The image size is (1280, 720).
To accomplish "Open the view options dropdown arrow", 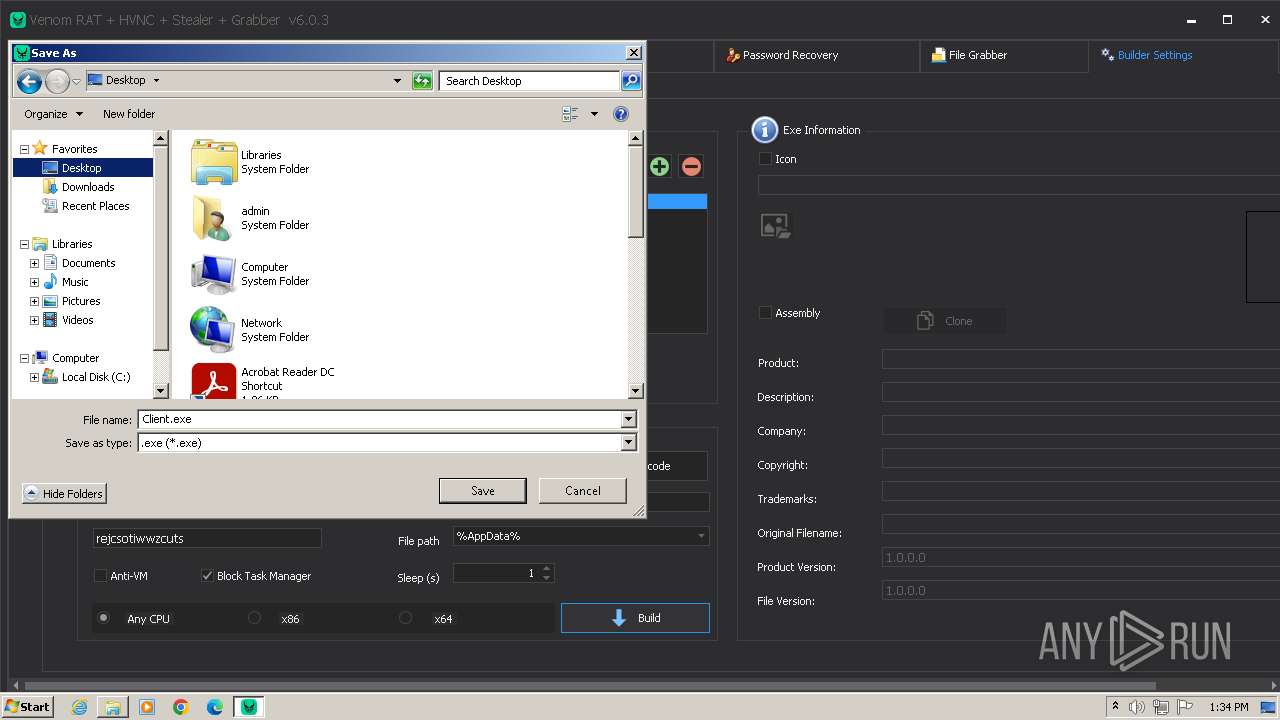I will pos(594,114).
